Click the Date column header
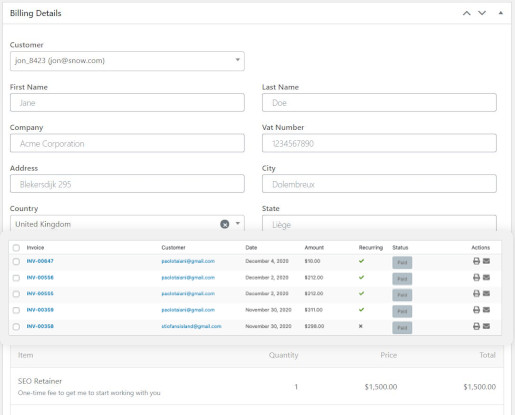The image size is (515, 415). click(251, 247)
